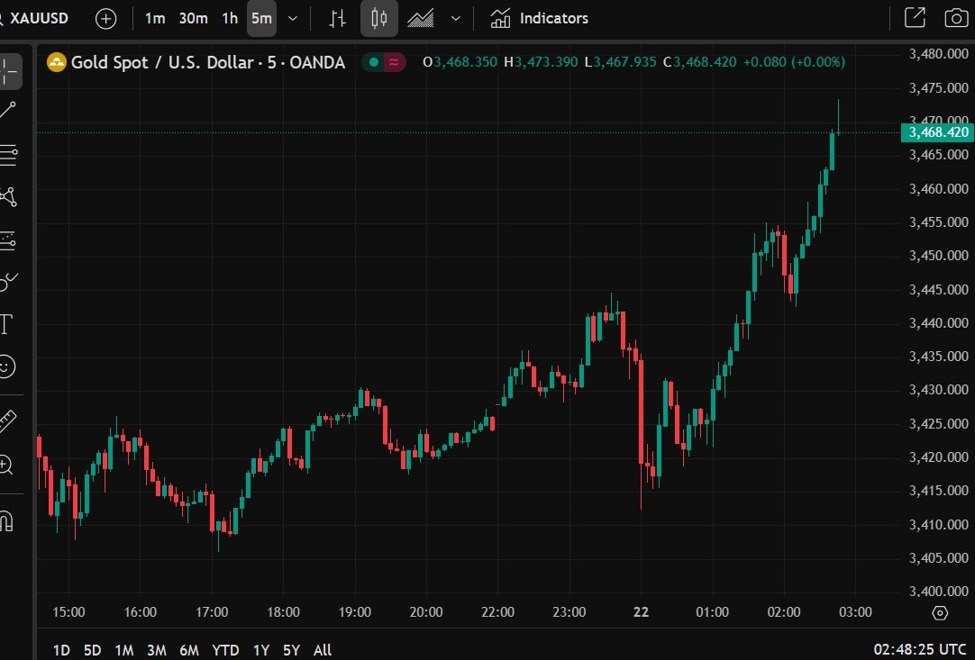Viewport: 975px width, 660px height.
Task: Choose the text annotation tool
Action: [6, 324]
